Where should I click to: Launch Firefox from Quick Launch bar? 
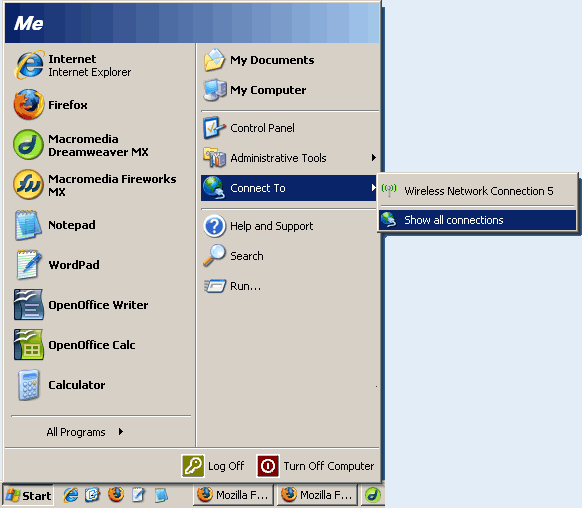click(x=116, y=495)
